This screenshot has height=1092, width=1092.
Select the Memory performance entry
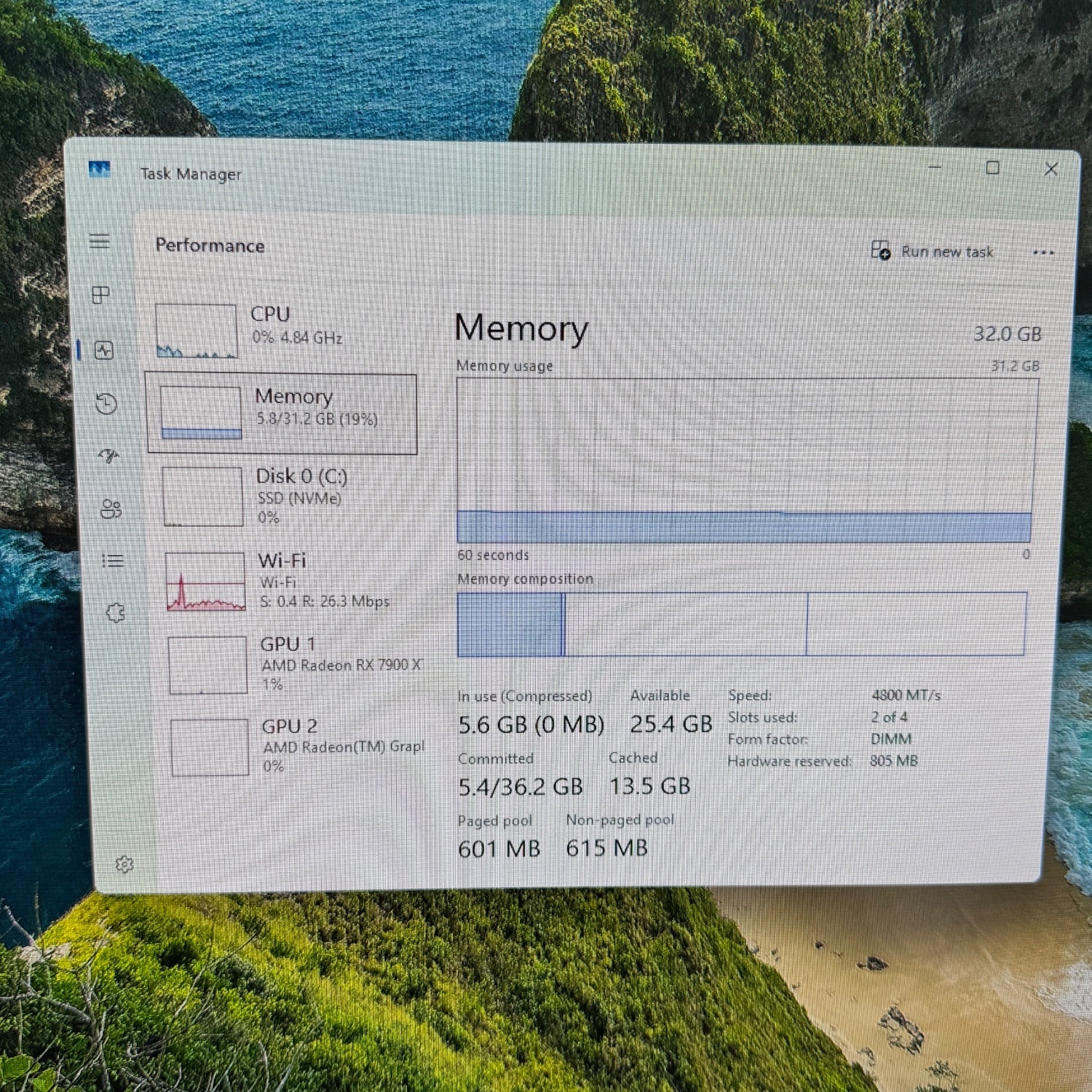click(x=282, y=414)
